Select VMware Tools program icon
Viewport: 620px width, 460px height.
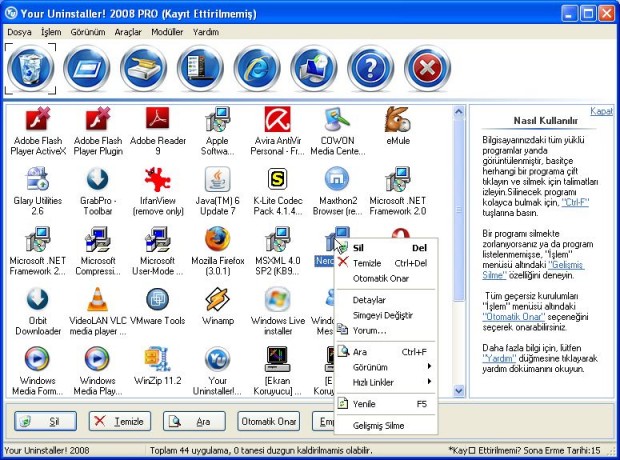[158, 307]
